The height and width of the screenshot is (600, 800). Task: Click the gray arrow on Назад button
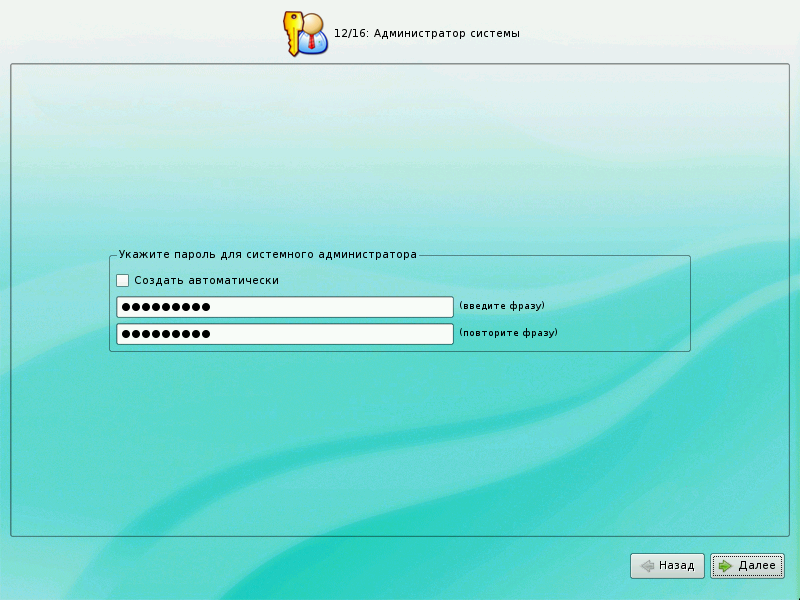coord(647,566)
